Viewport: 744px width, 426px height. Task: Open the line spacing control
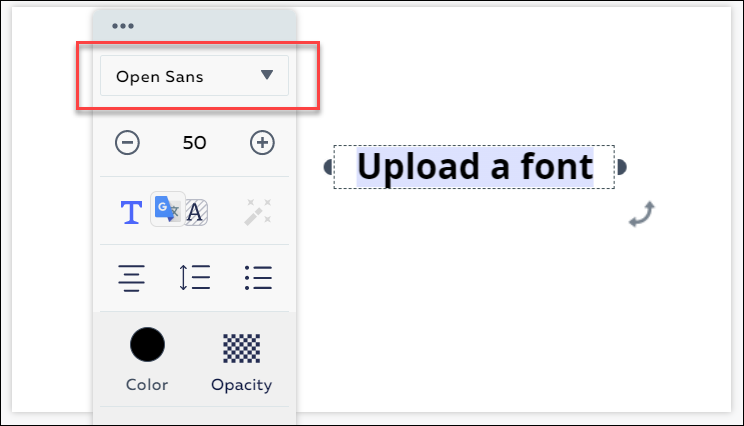(x=194, y=277)
